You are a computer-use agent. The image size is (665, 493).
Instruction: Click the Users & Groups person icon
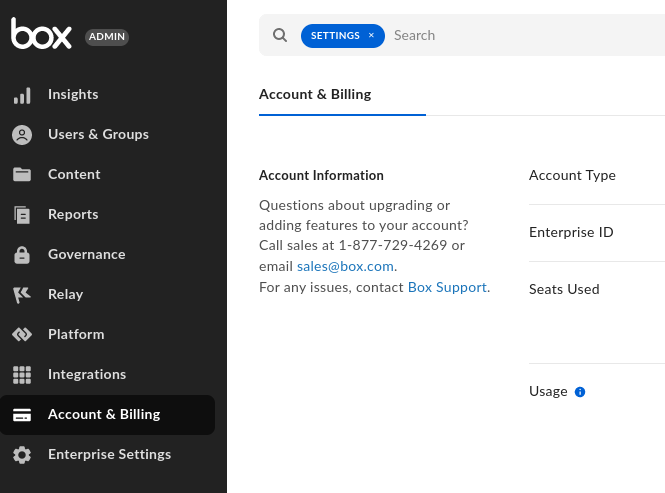22,135
